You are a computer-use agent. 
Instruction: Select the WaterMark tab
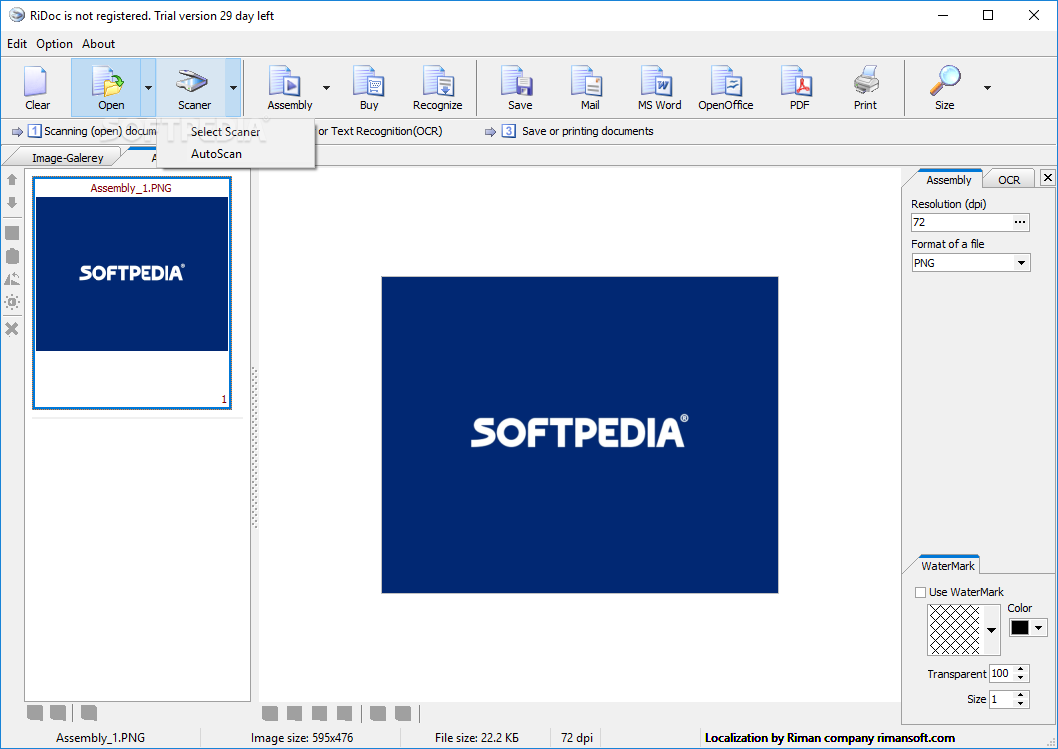click(x=947, y=566)
